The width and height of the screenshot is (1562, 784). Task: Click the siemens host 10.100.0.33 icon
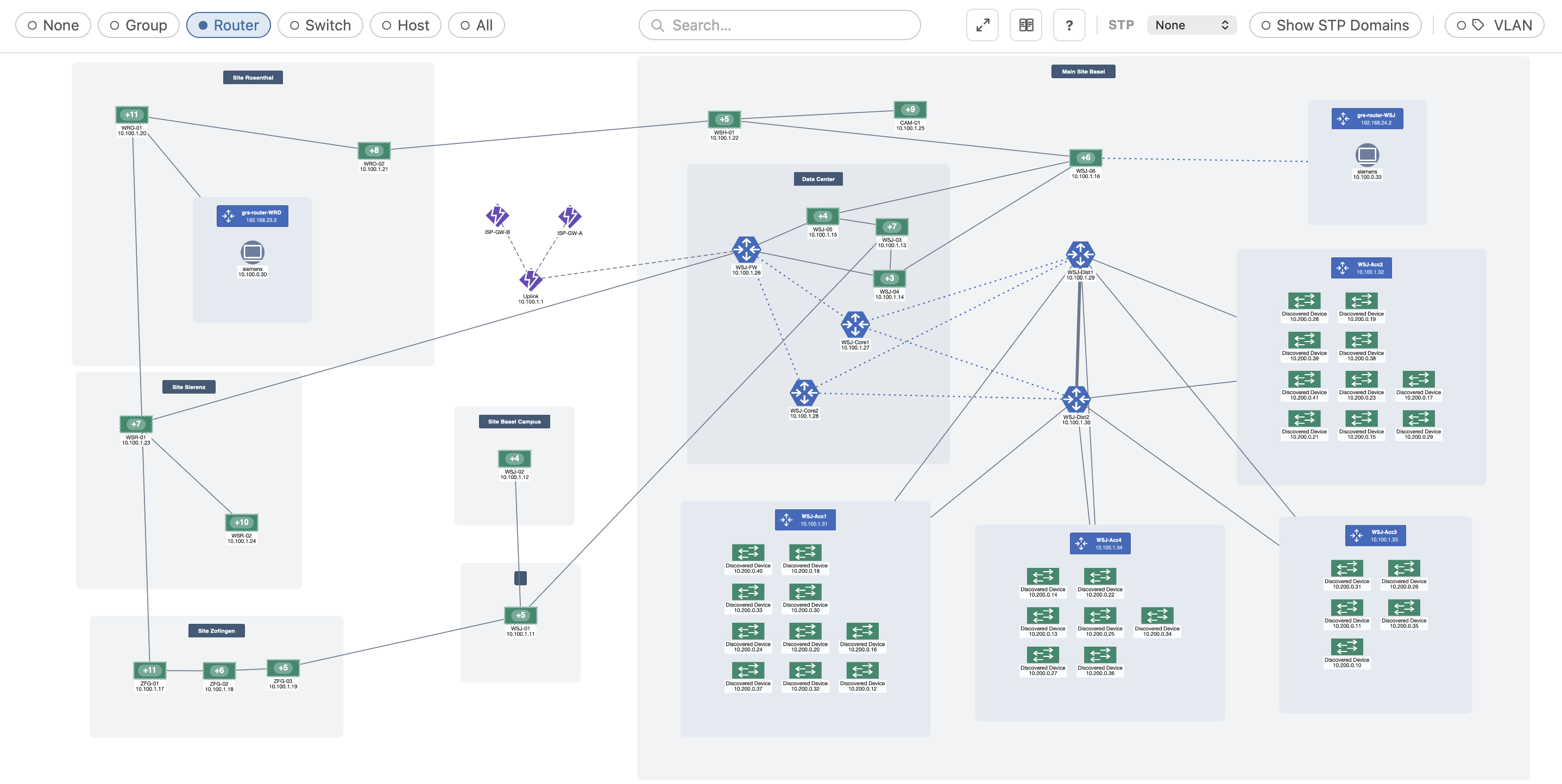pos(1366,155)
